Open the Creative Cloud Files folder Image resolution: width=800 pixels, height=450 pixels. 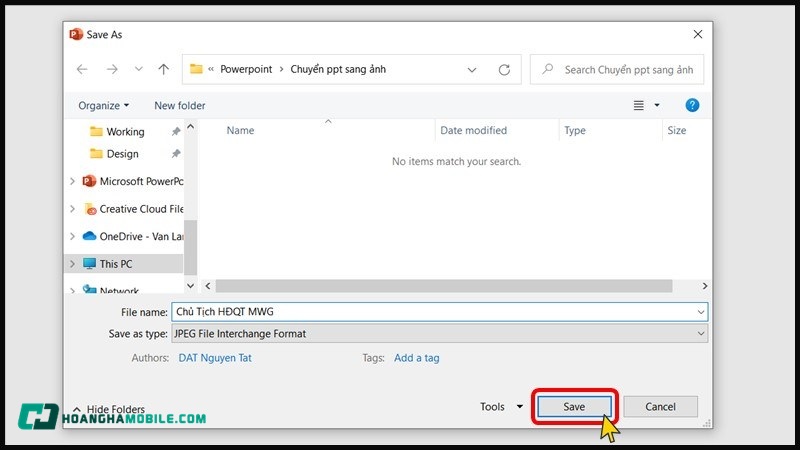[140, 209]
